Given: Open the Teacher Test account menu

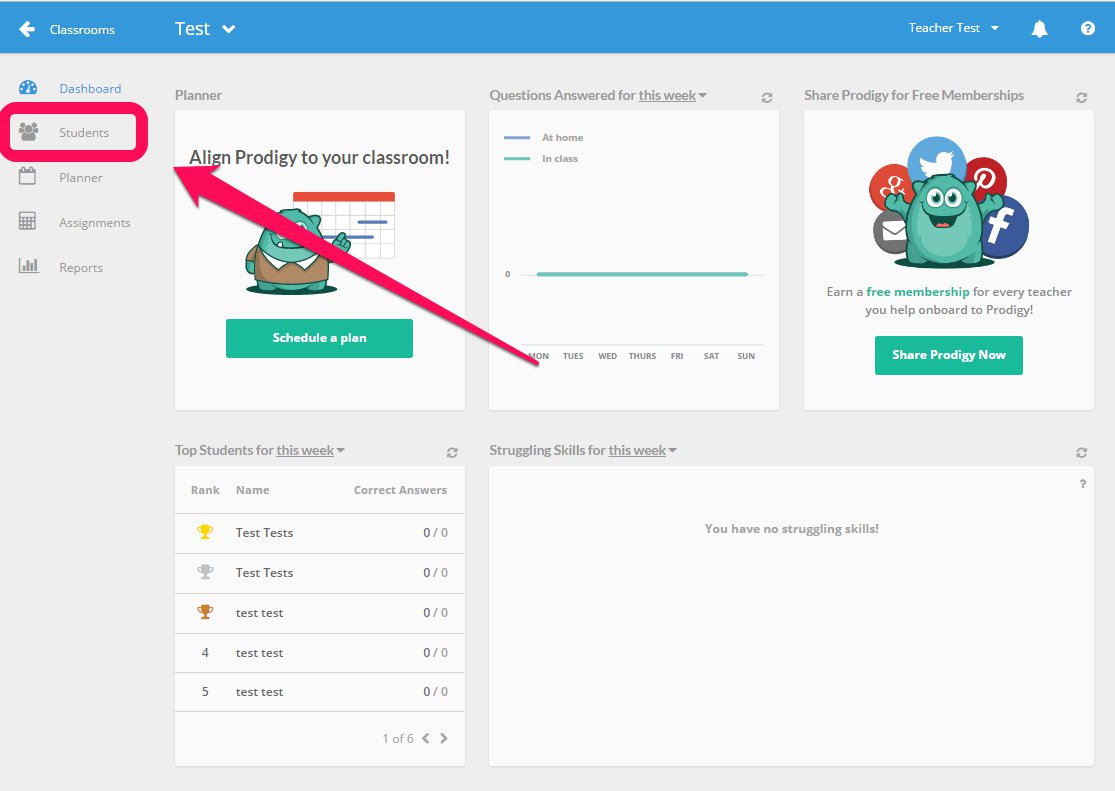Looking at the screenshot, I should (x=954, y=28).
